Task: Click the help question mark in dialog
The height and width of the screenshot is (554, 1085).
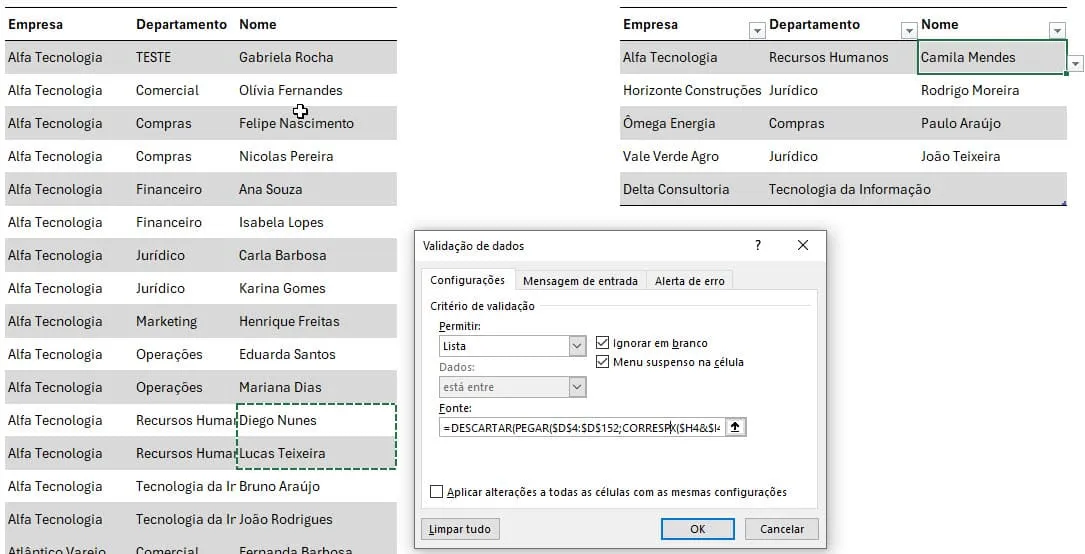Action: click(758, 245)
